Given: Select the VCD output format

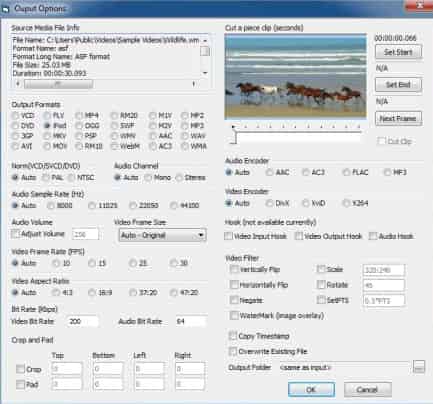Looking at the screenshot, I should click(15, 116).
